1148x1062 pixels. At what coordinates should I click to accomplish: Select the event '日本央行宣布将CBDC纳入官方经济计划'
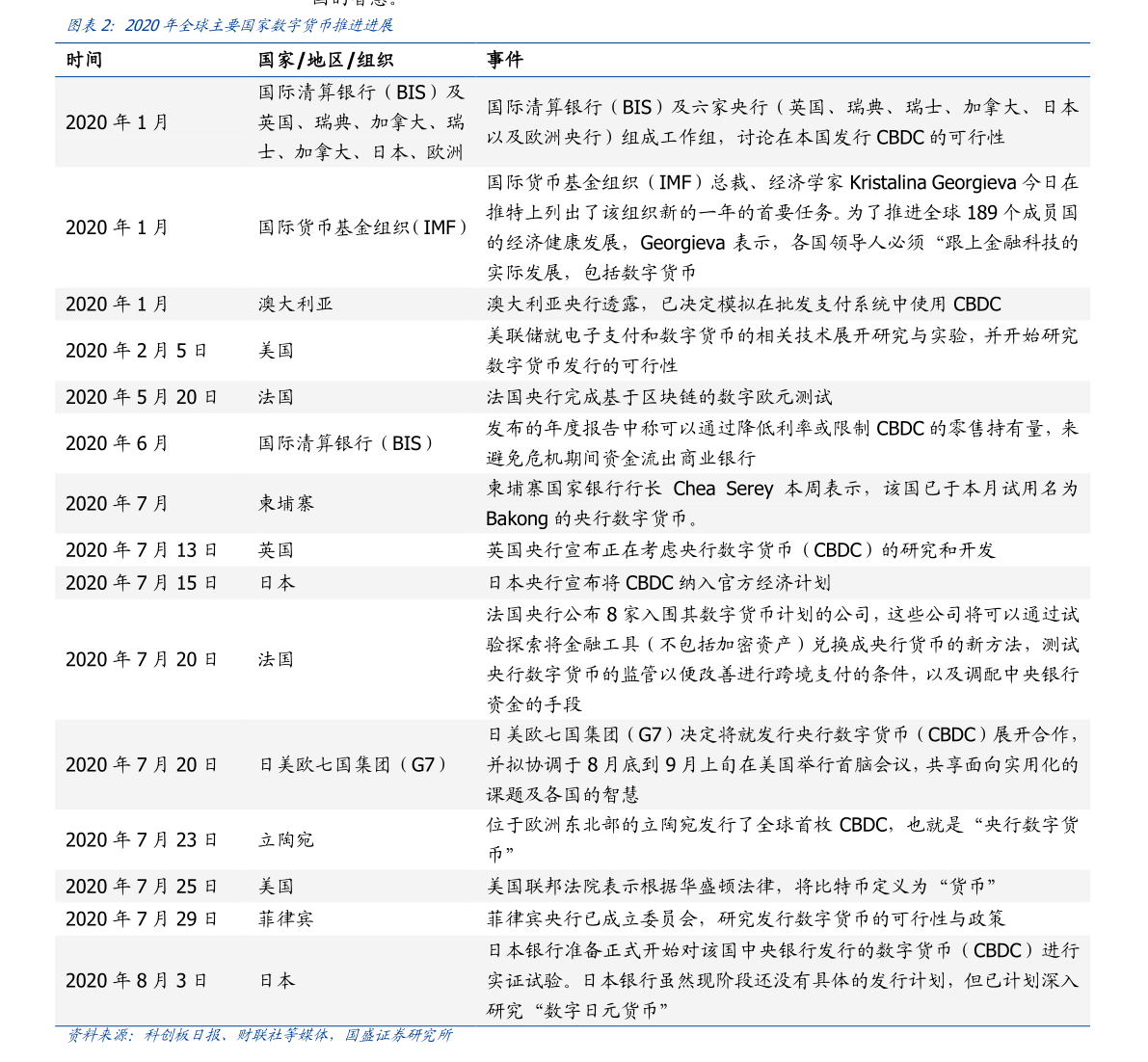click(658, 583)
